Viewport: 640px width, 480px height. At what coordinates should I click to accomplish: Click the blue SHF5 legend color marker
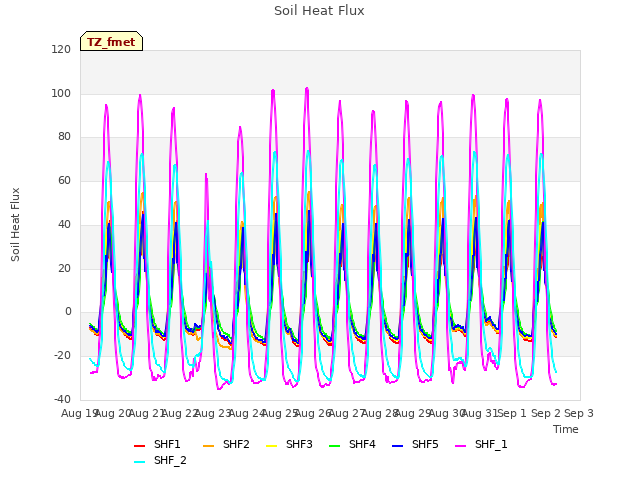398,446
